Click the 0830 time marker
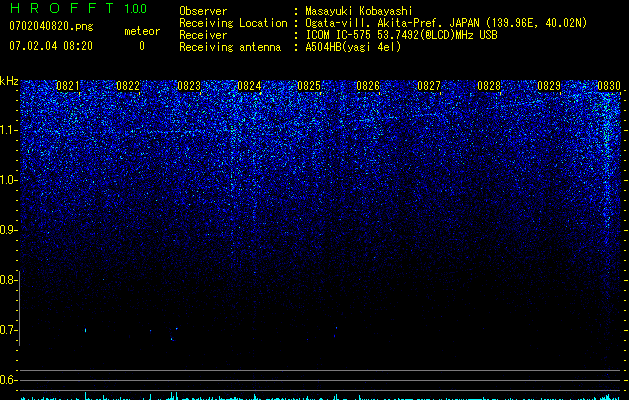 (x=609, y=86)
